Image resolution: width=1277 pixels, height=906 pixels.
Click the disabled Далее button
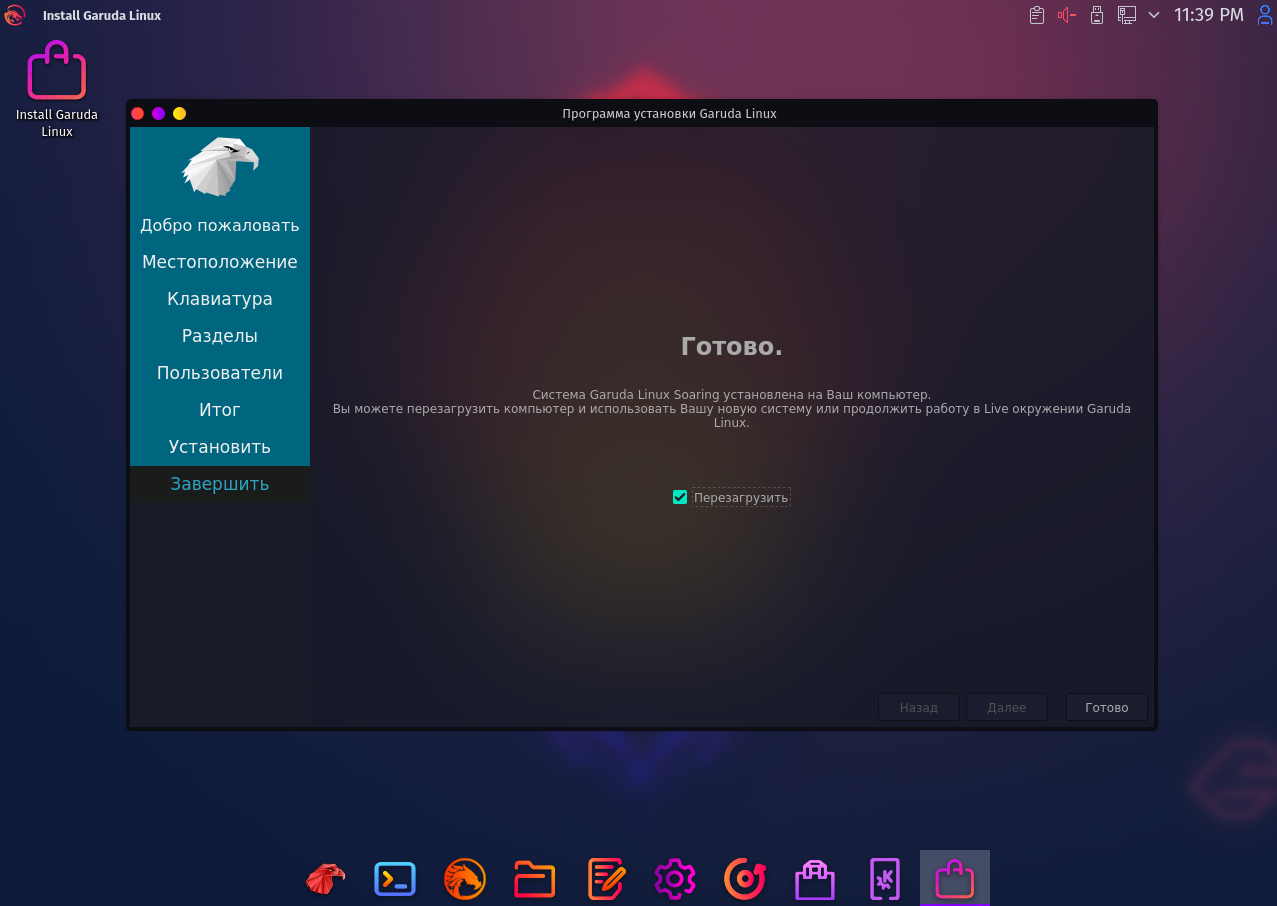click(x=1007, y=707)
